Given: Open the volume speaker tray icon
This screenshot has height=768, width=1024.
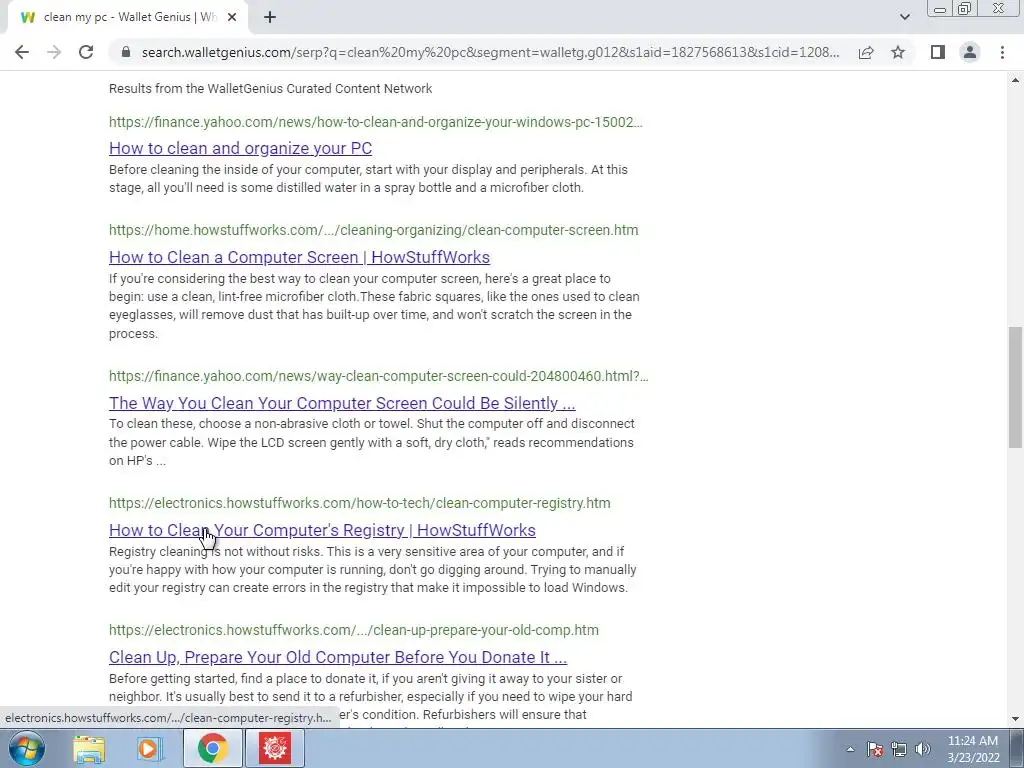Looking at the screenshot, I should coord(923,749).
